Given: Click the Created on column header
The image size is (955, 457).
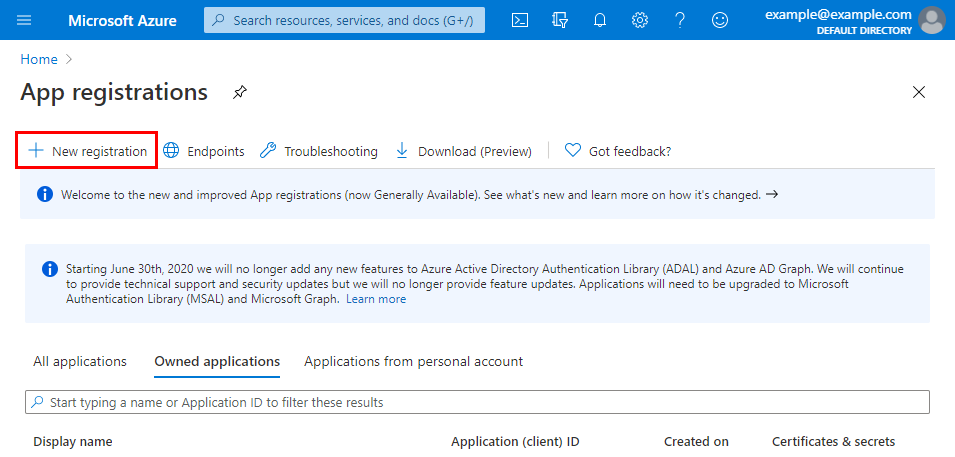Looking at the screenshot, I should pos(696,442).
